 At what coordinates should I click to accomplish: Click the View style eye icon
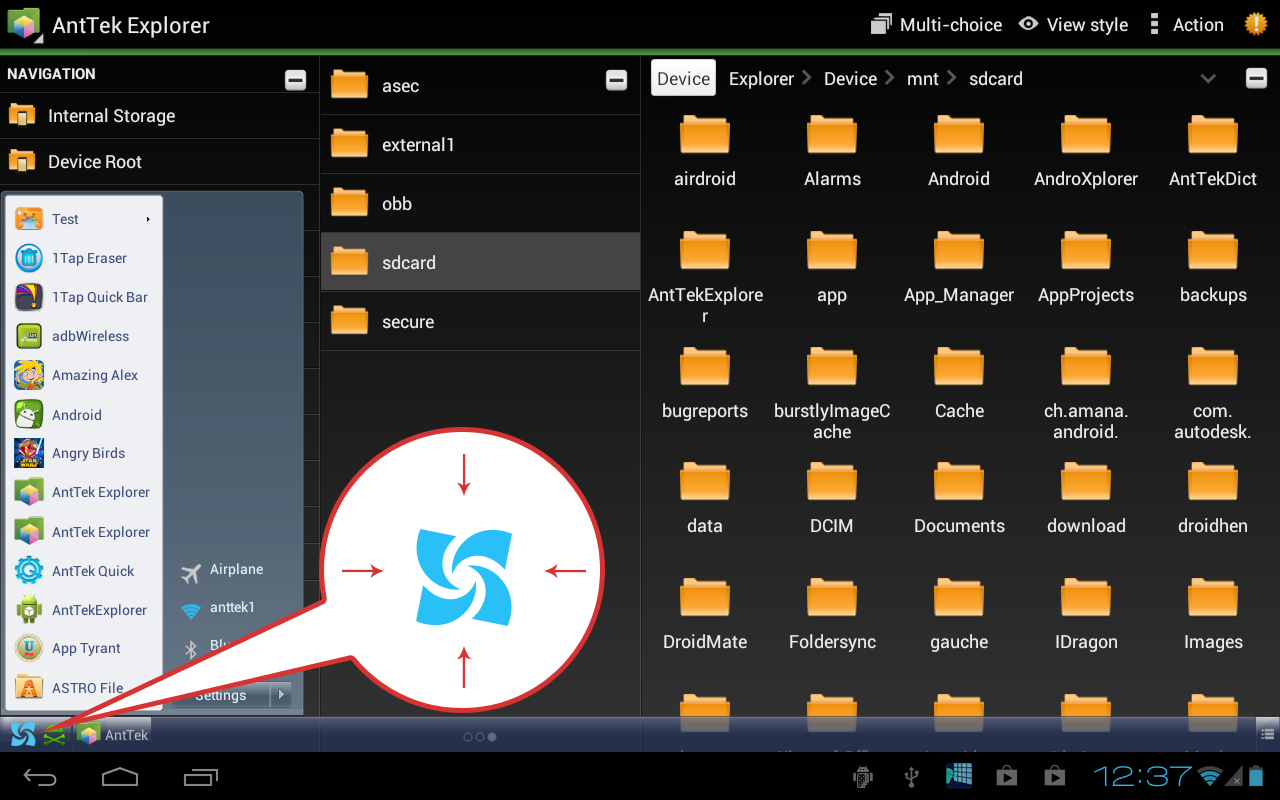click(x=1028, y=24)
